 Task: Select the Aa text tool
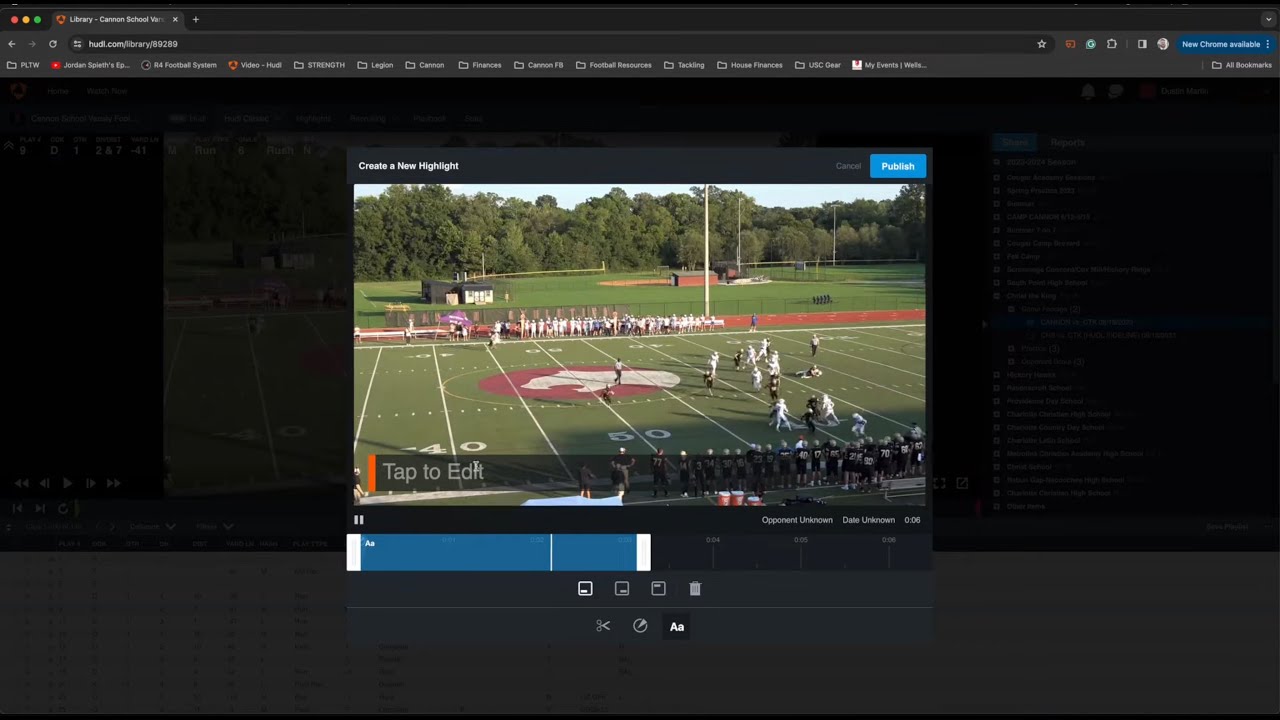click(x=677, y=626)
